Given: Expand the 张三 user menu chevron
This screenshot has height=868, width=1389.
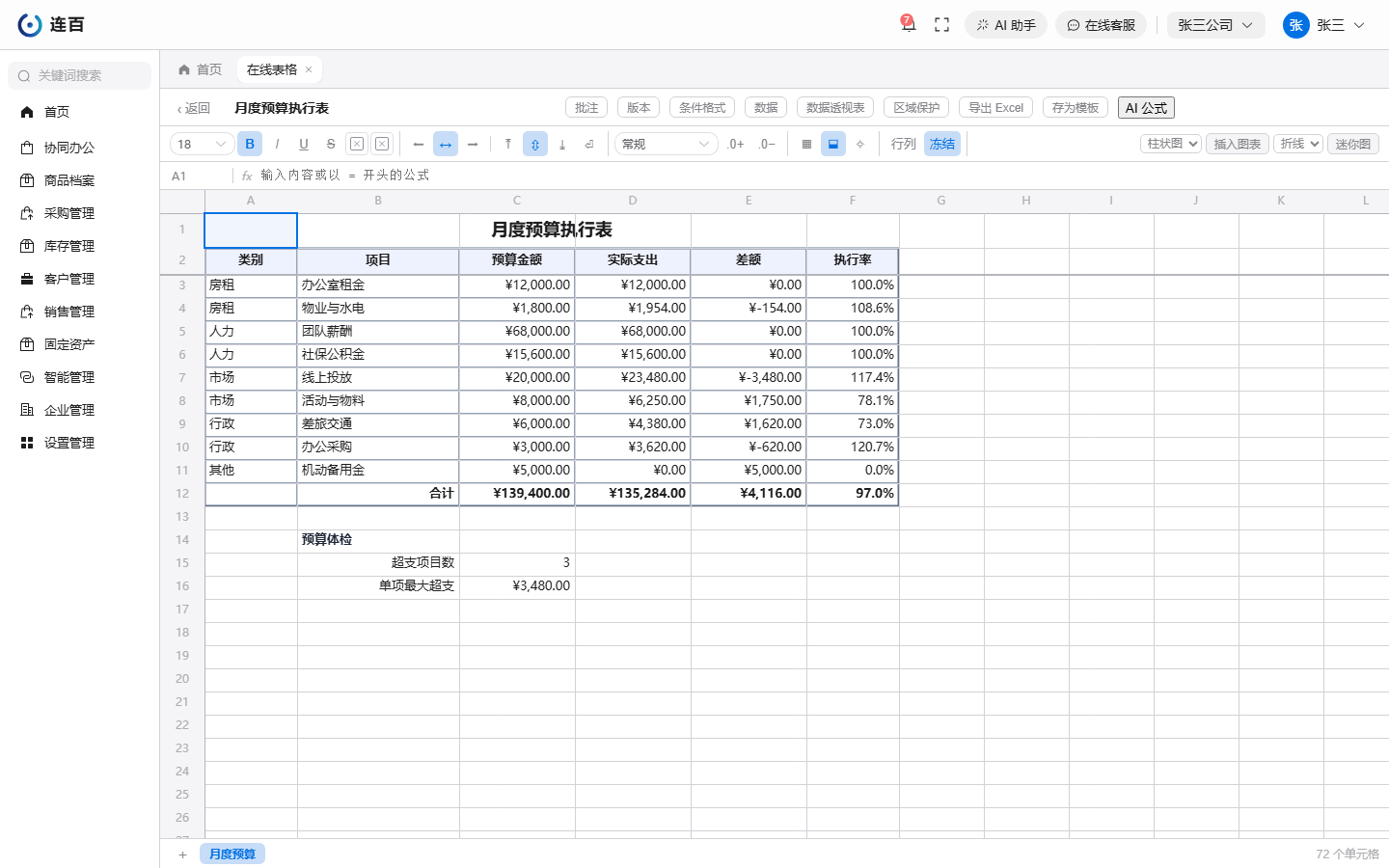Looking at the screenshot, I should (1359, 25).
